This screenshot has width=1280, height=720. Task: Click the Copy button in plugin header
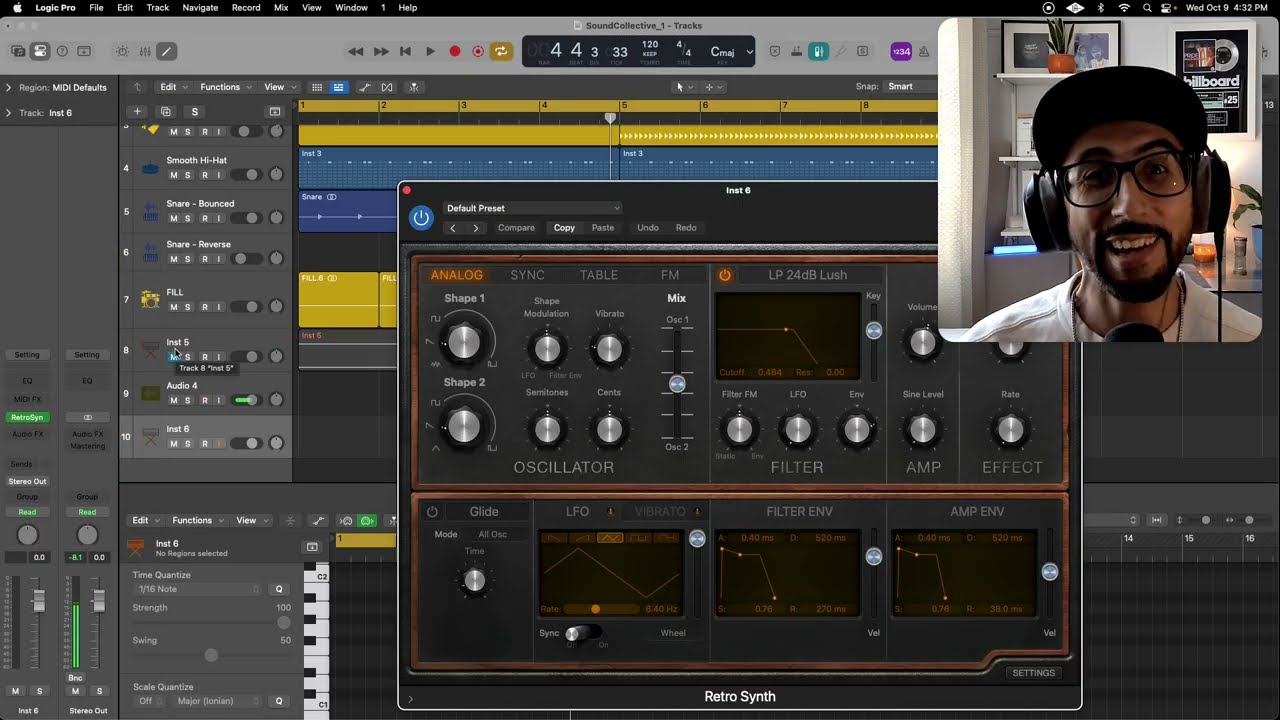click(564, 228)
